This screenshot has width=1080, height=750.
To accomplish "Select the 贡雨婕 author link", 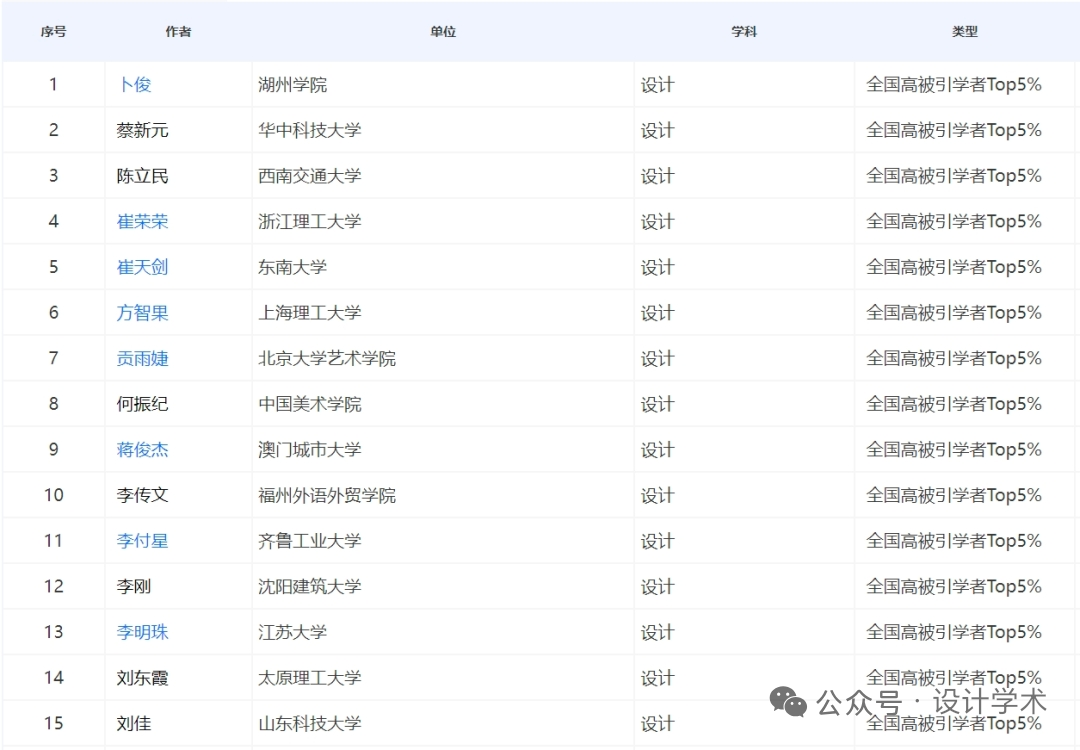I will [x=142, y=358].
